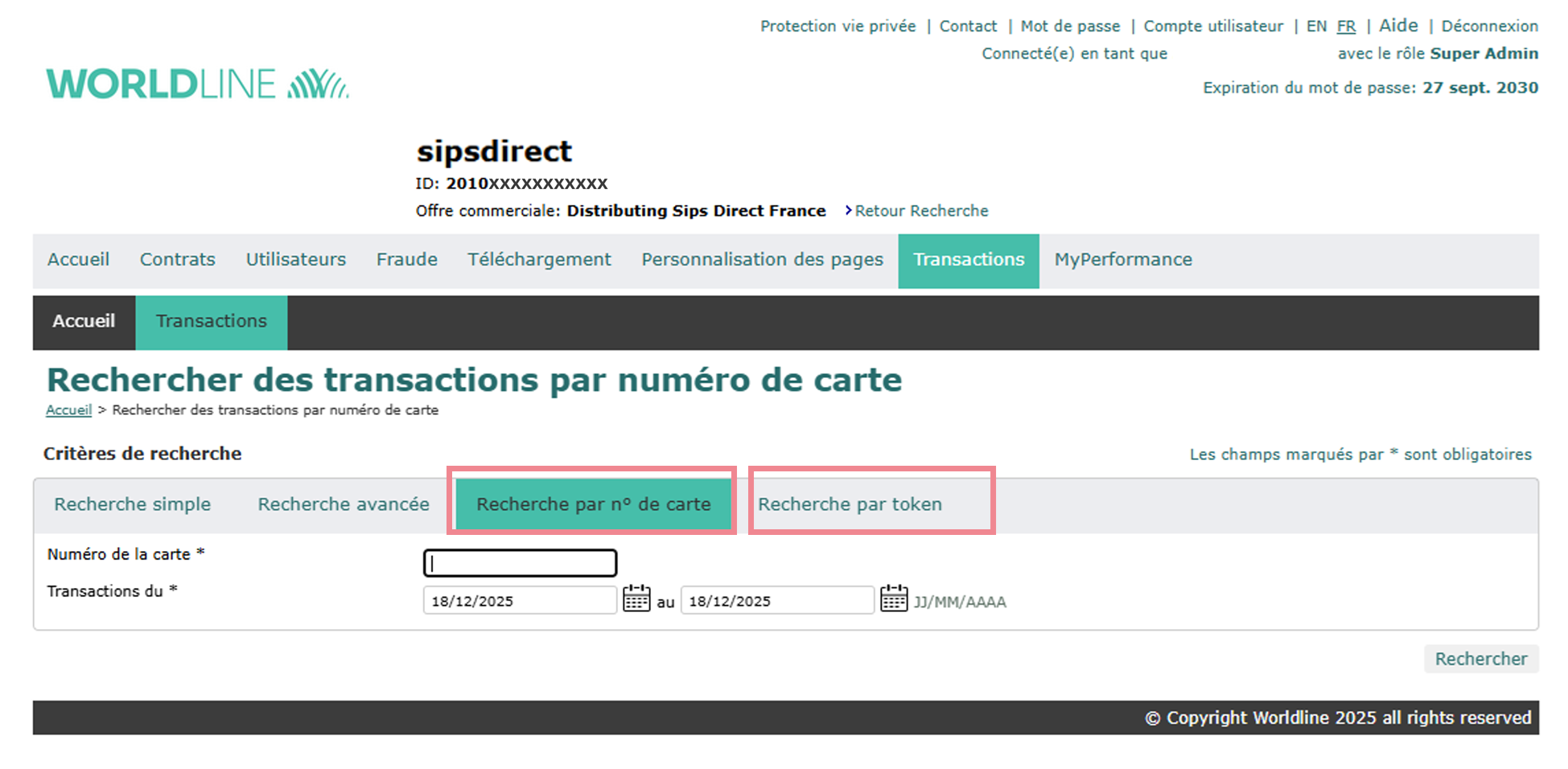1568x769 pixels.
Task: Open the end date calendar picker
Action: [x=893, y=598]
